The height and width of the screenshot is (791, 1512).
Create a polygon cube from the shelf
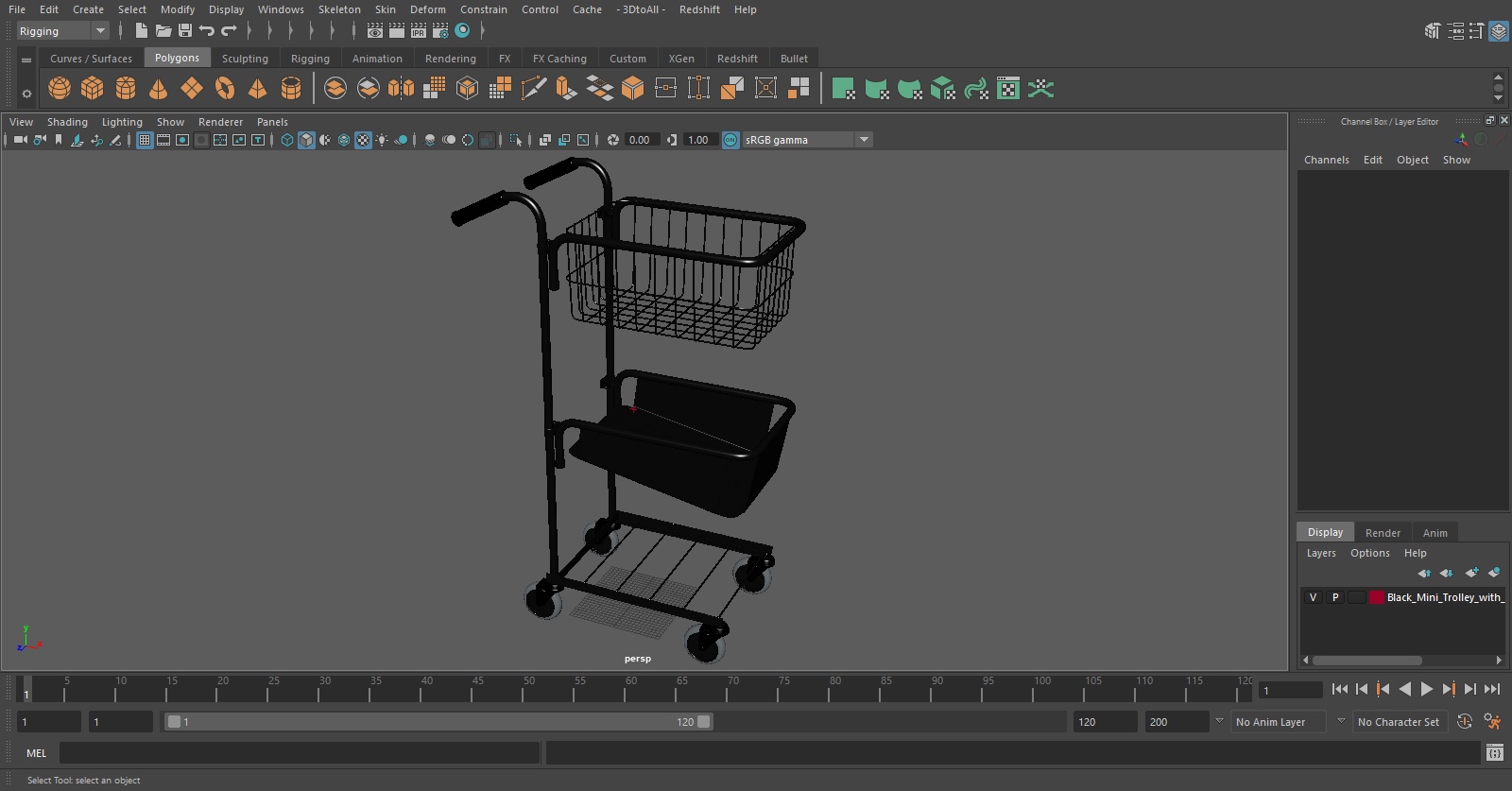click(93, 89)
